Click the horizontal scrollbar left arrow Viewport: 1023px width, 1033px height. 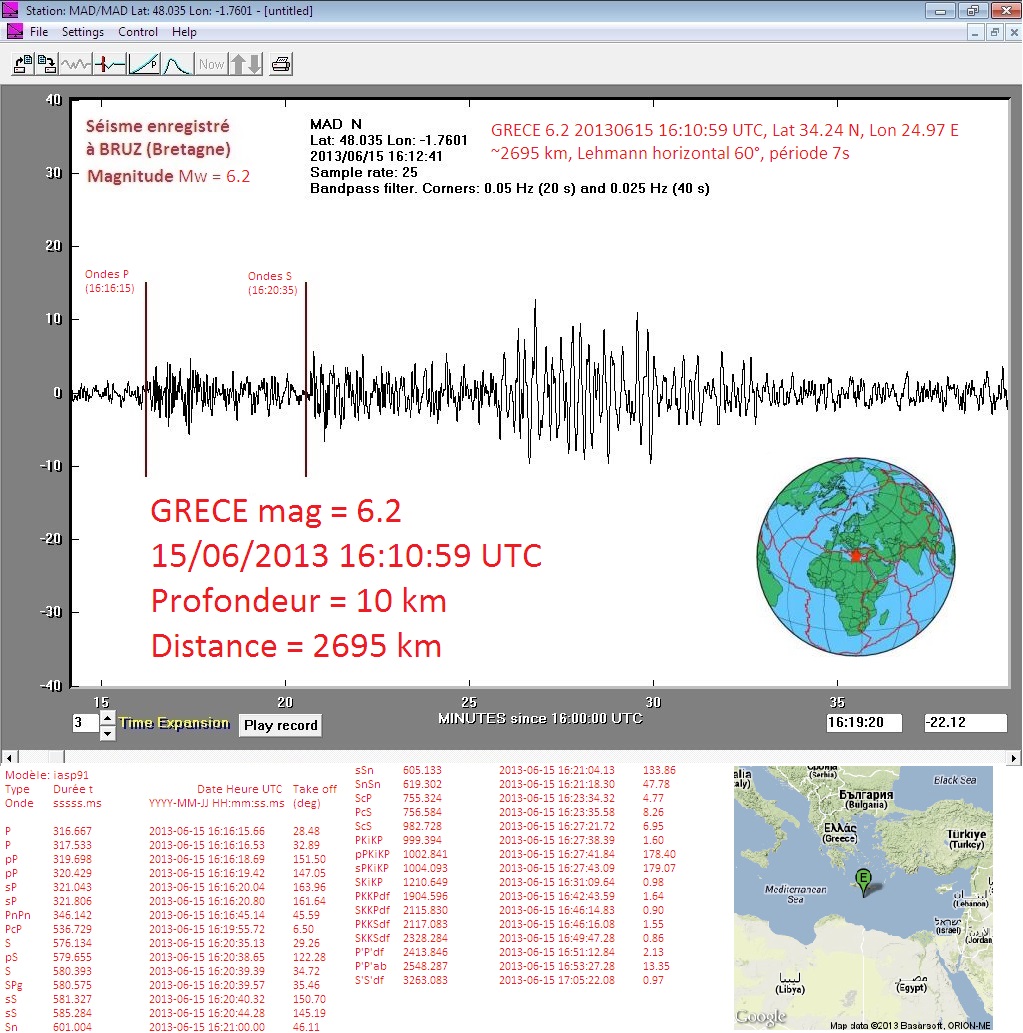pyautogui.click(x=8, y=756)
